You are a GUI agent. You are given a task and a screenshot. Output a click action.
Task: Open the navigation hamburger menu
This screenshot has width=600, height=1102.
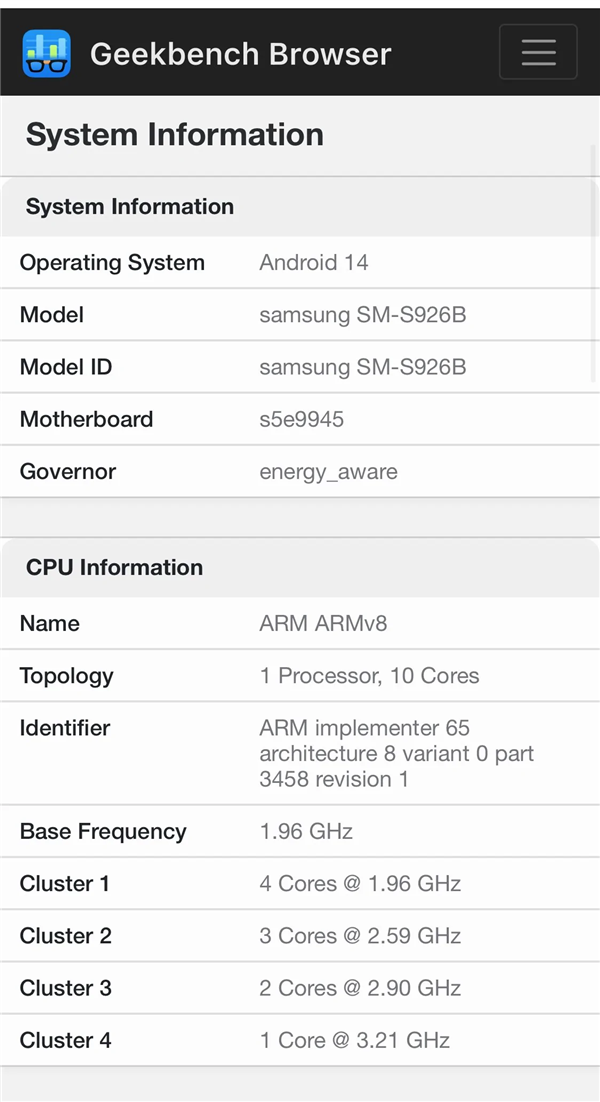click(538, 52)
